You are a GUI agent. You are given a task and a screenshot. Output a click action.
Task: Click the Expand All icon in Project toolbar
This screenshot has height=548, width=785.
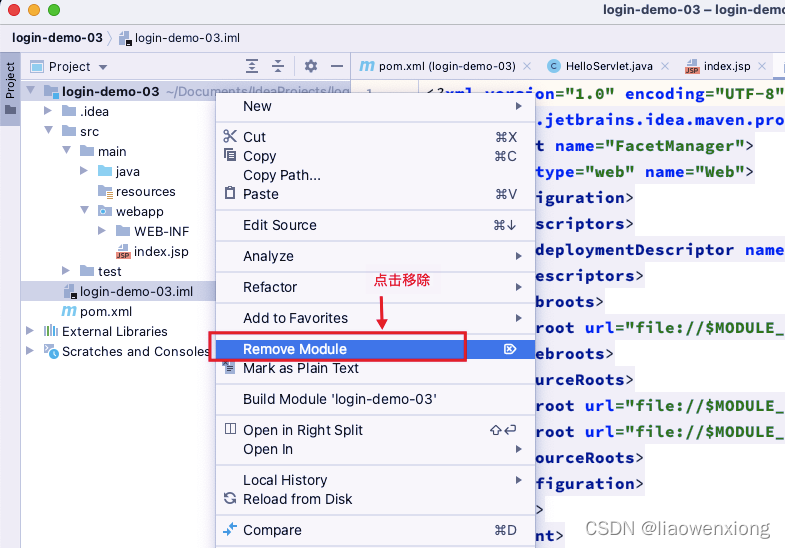(x=252, y=66)
